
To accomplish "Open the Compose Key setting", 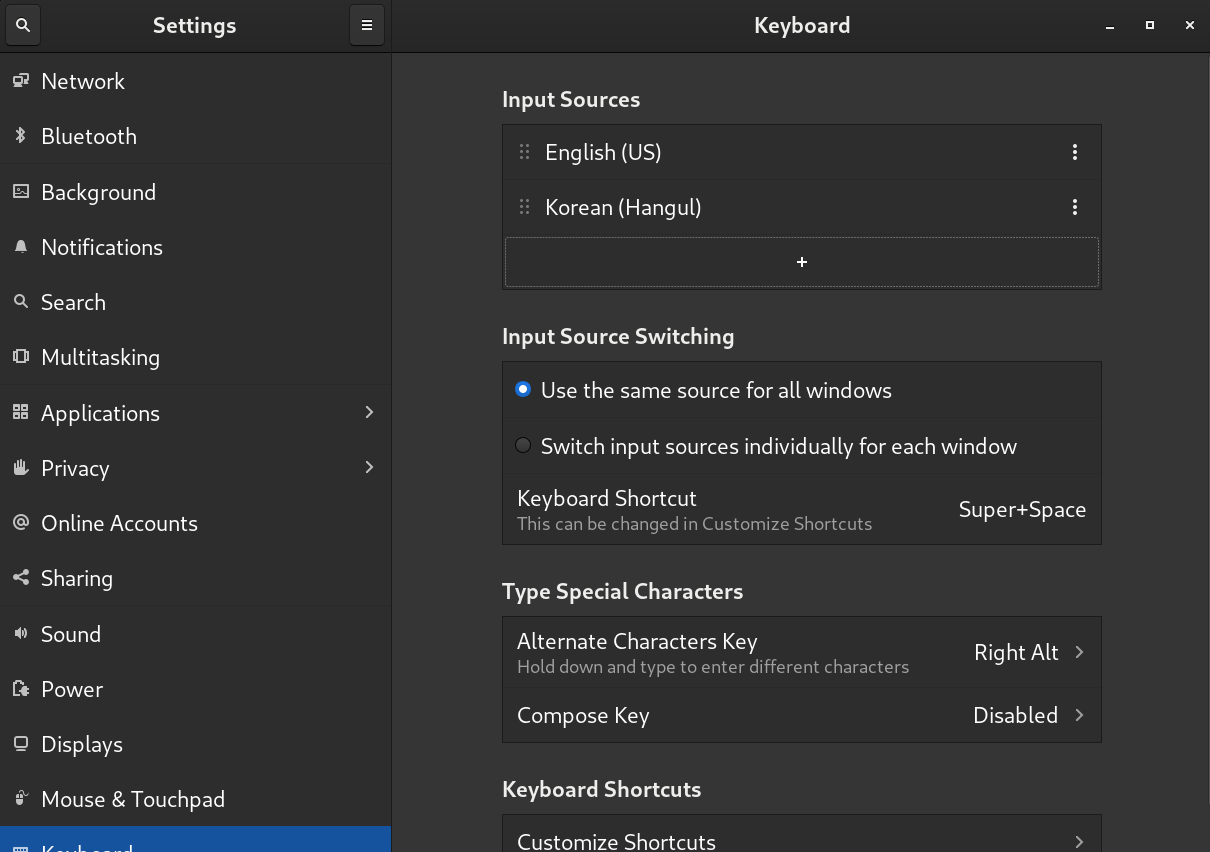I will [801, 715].
